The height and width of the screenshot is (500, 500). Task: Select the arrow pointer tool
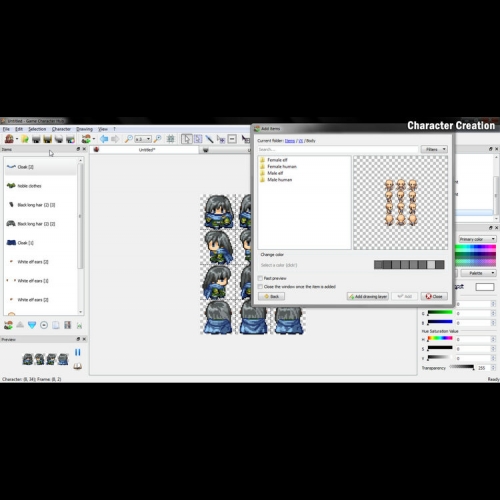(186, 139)
